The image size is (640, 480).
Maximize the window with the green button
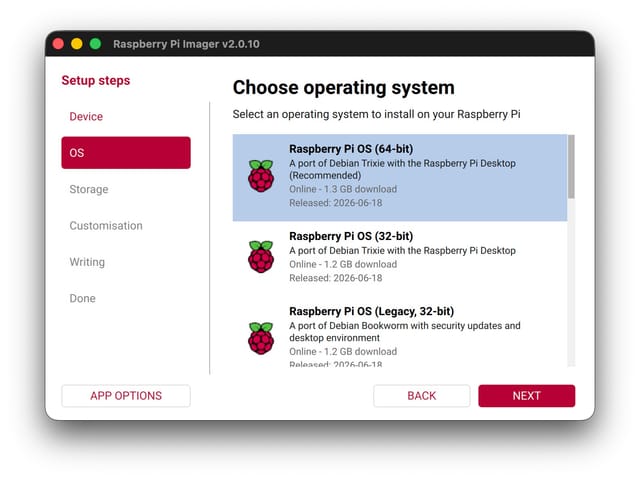[x=96, y=44]
